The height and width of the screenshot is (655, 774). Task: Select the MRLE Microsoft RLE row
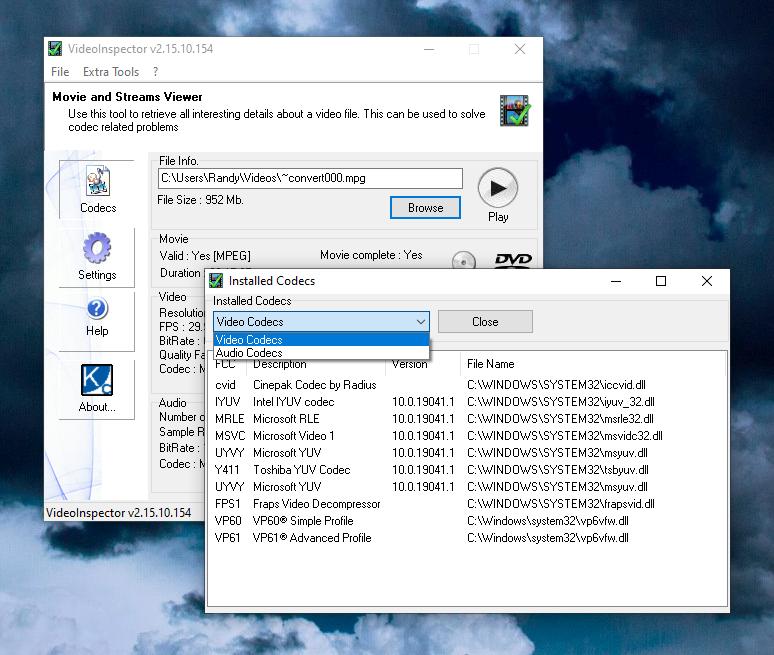pyautogui.click(x=467, y=419)
